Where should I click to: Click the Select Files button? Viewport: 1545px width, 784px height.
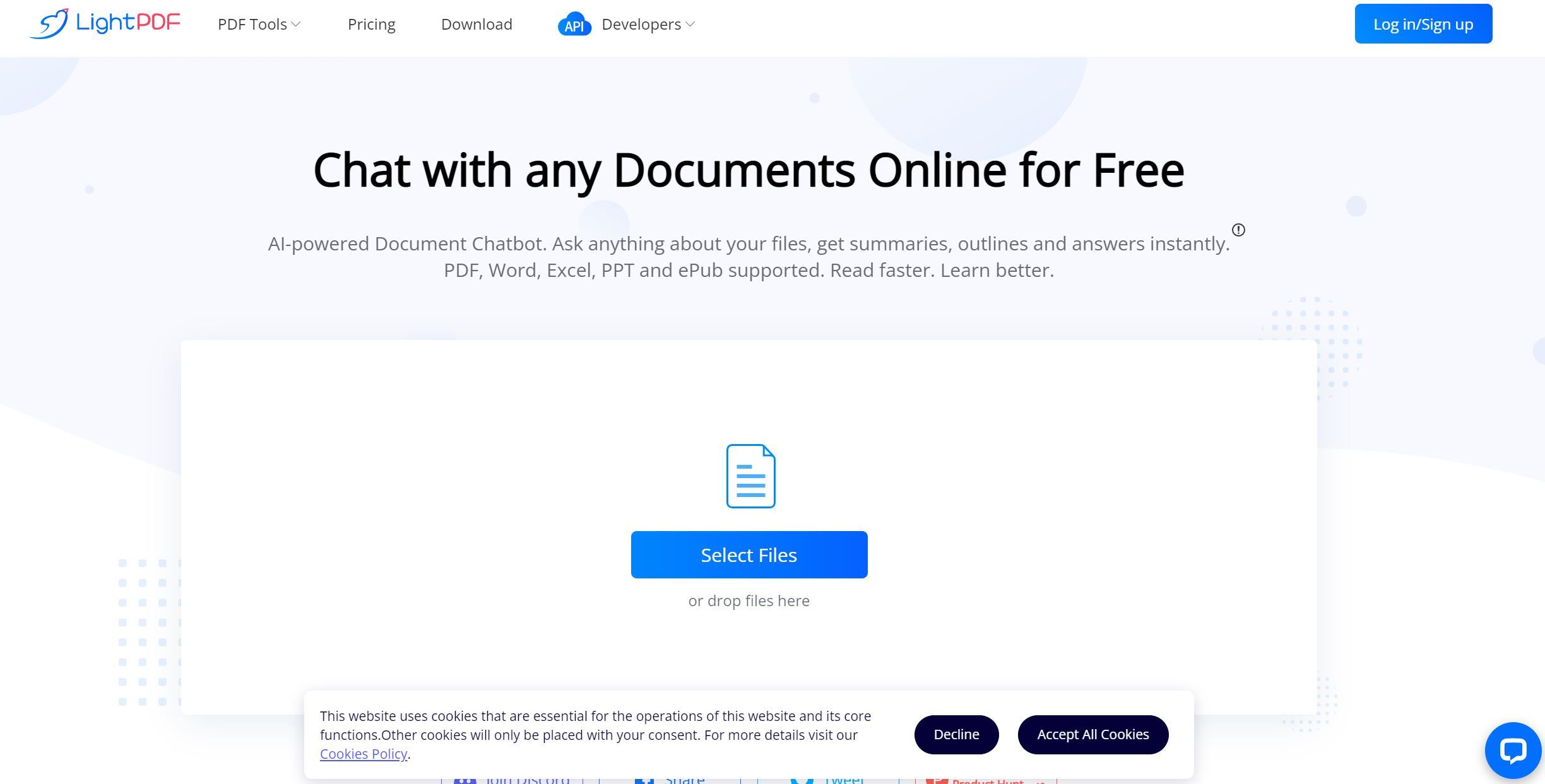[749, 554]
